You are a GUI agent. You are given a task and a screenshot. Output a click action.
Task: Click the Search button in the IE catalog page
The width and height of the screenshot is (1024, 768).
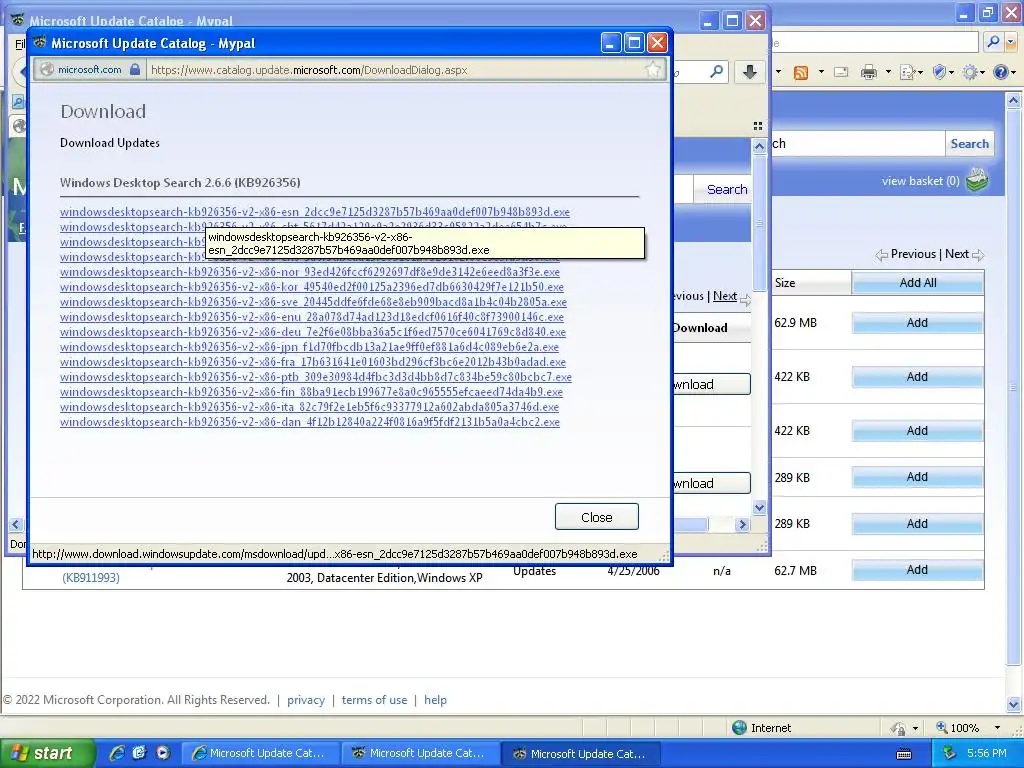(x=969, y=144)
